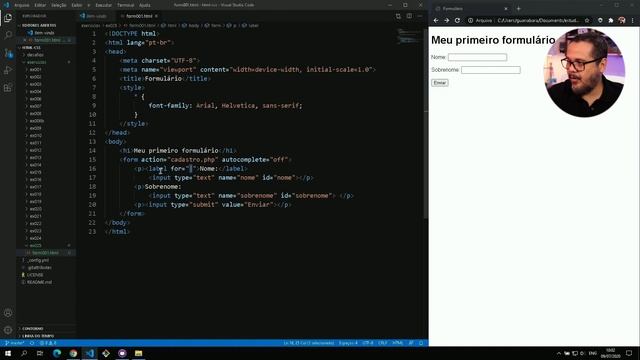Open the Editar menu
640x360 pixels.
(40, 5)
